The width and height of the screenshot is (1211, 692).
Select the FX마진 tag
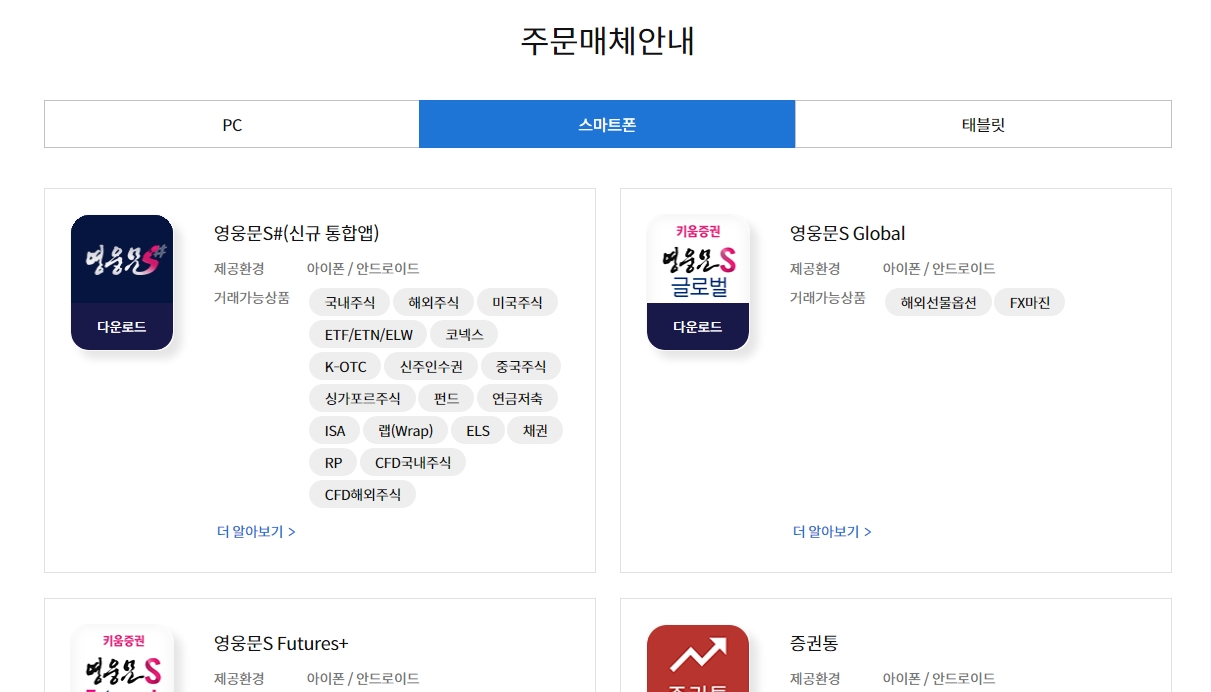1030,302
